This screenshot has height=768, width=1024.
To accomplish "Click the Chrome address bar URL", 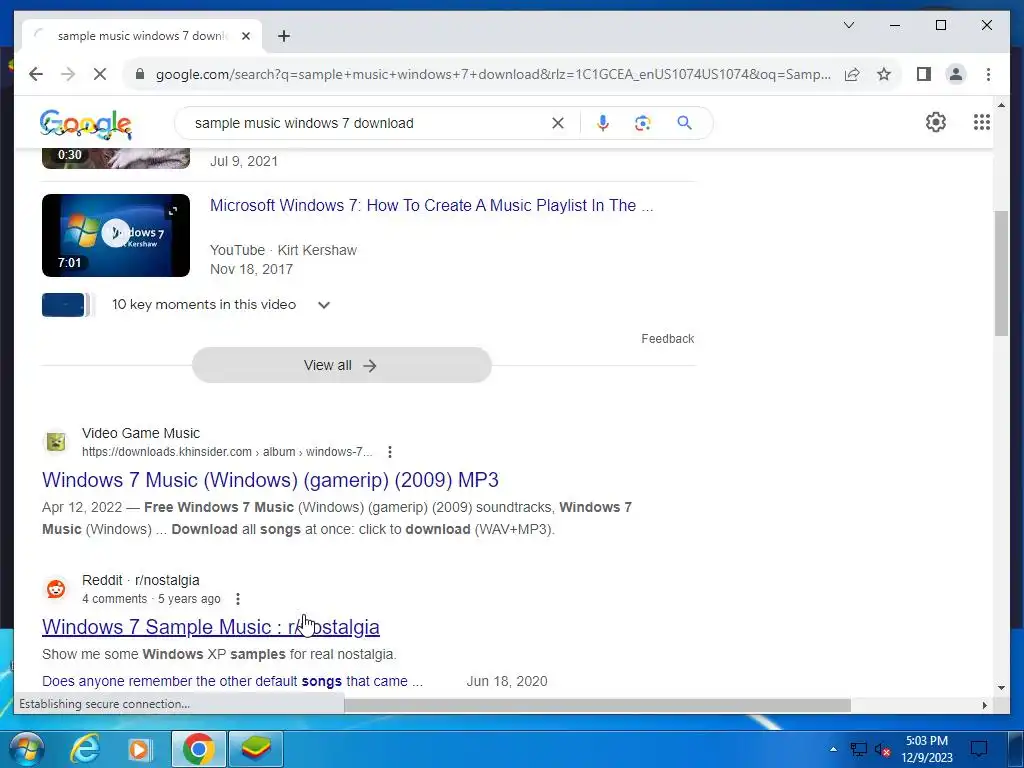I will pos(493,74).
